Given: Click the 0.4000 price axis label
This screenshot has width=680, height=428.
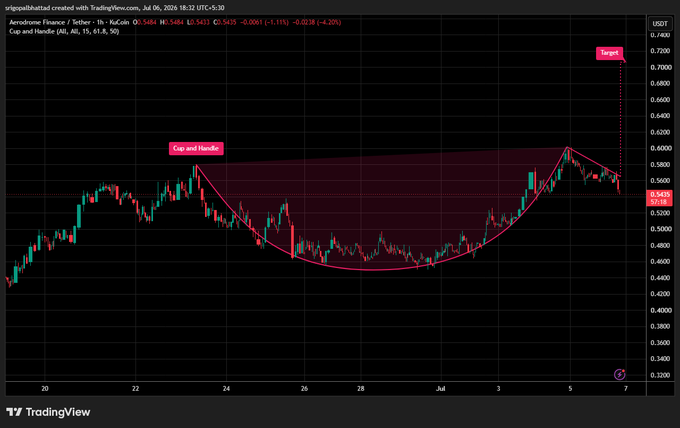Looking at the screenshot, I should 661,310.
